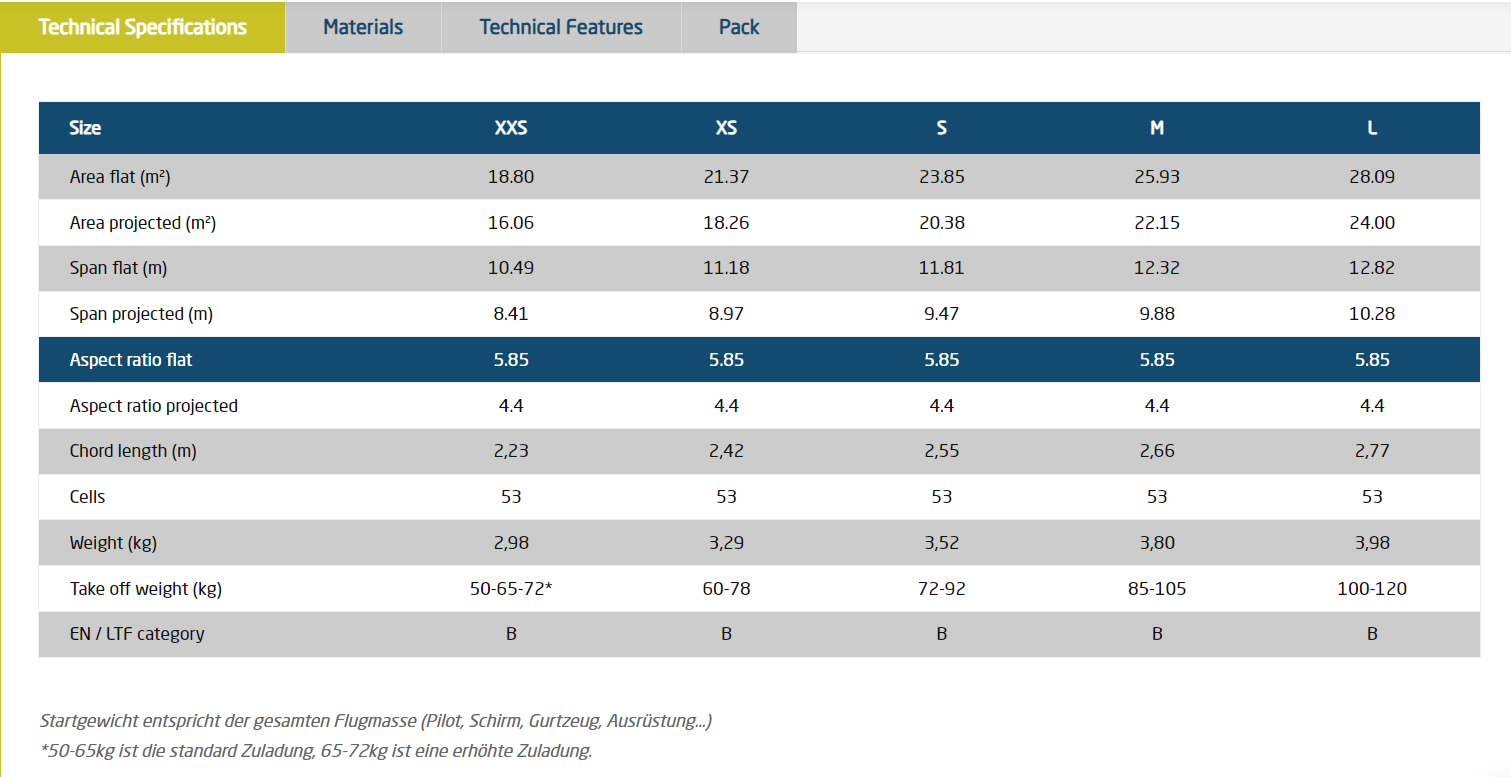Click the 100-120 take off weight value
Viewport: 1511px width, 777px height.
pos(1372,589)
